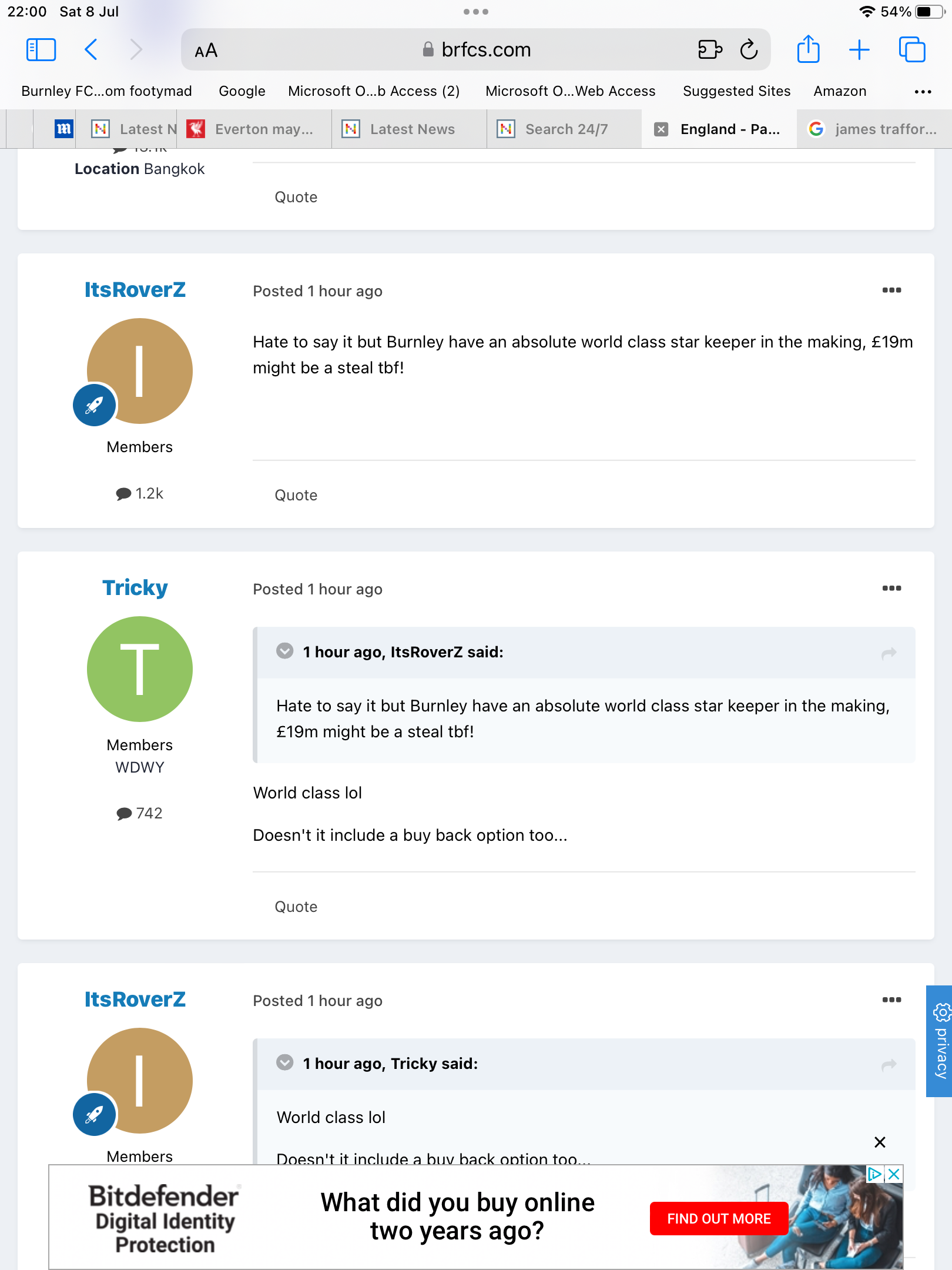Open the AA reader text options
Image resolution: width=952 pixels, height=1270 pixels.
pos(206,51)
